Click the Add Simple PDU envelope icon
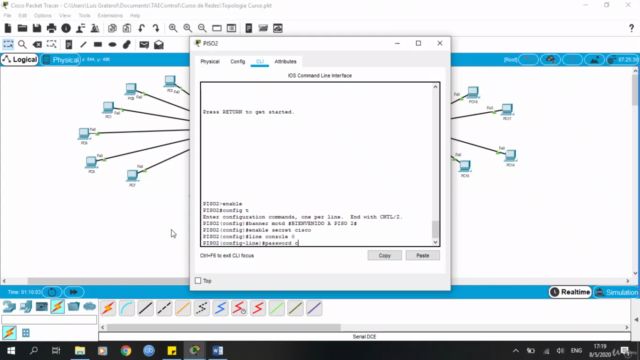The height and width of the screenshot is (360, 640). coord(144,44)
